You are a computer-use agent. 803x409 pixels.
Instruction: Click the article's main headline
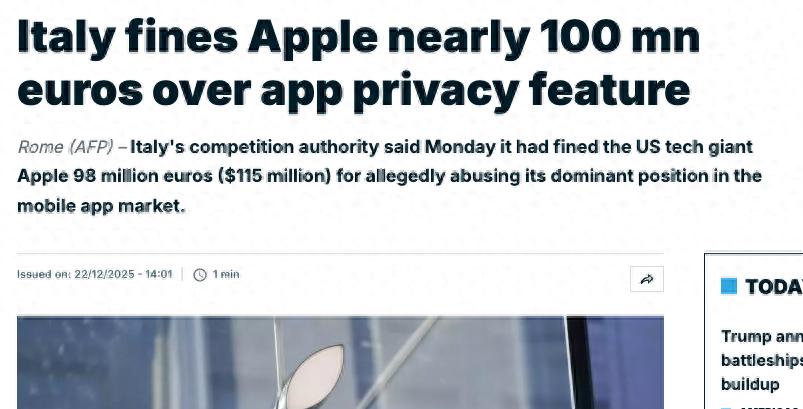[x=355, y=63]
